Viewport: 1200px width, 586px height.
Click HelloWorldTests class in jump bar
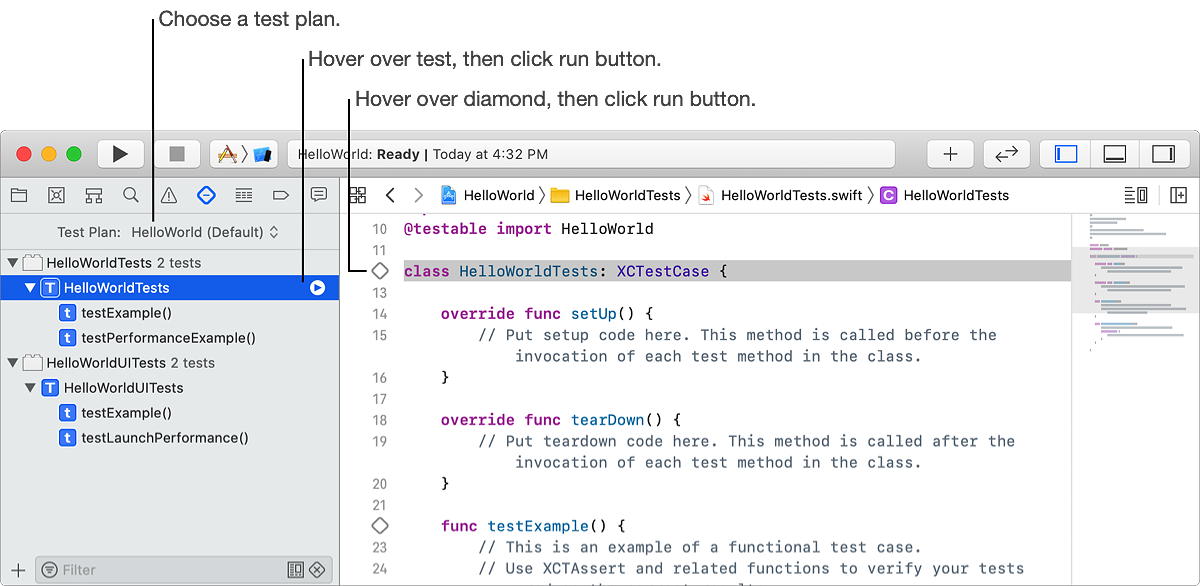(945, 195)
